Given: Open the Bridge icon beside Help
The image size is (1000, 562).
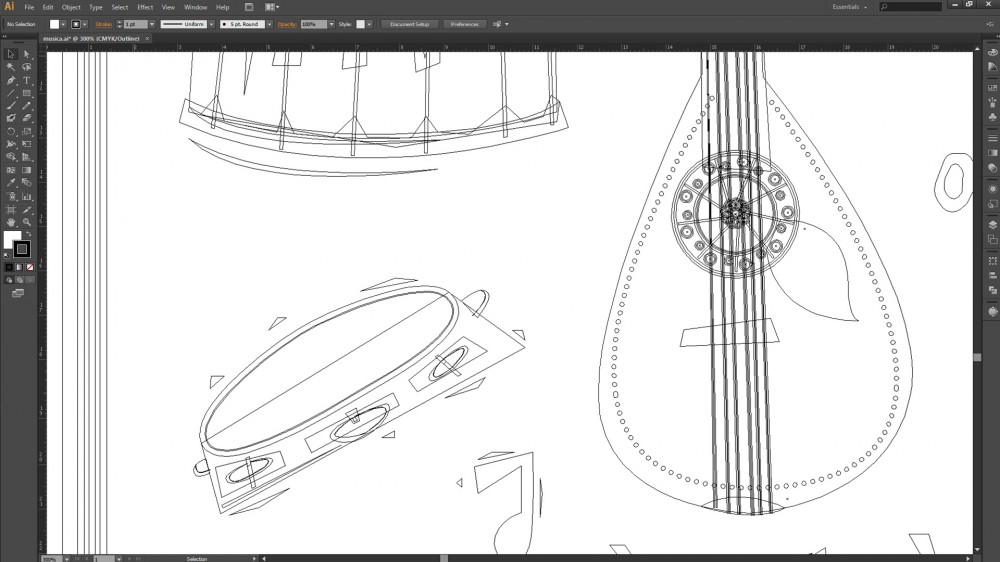Looking at the screenshot, I should 249,7.
